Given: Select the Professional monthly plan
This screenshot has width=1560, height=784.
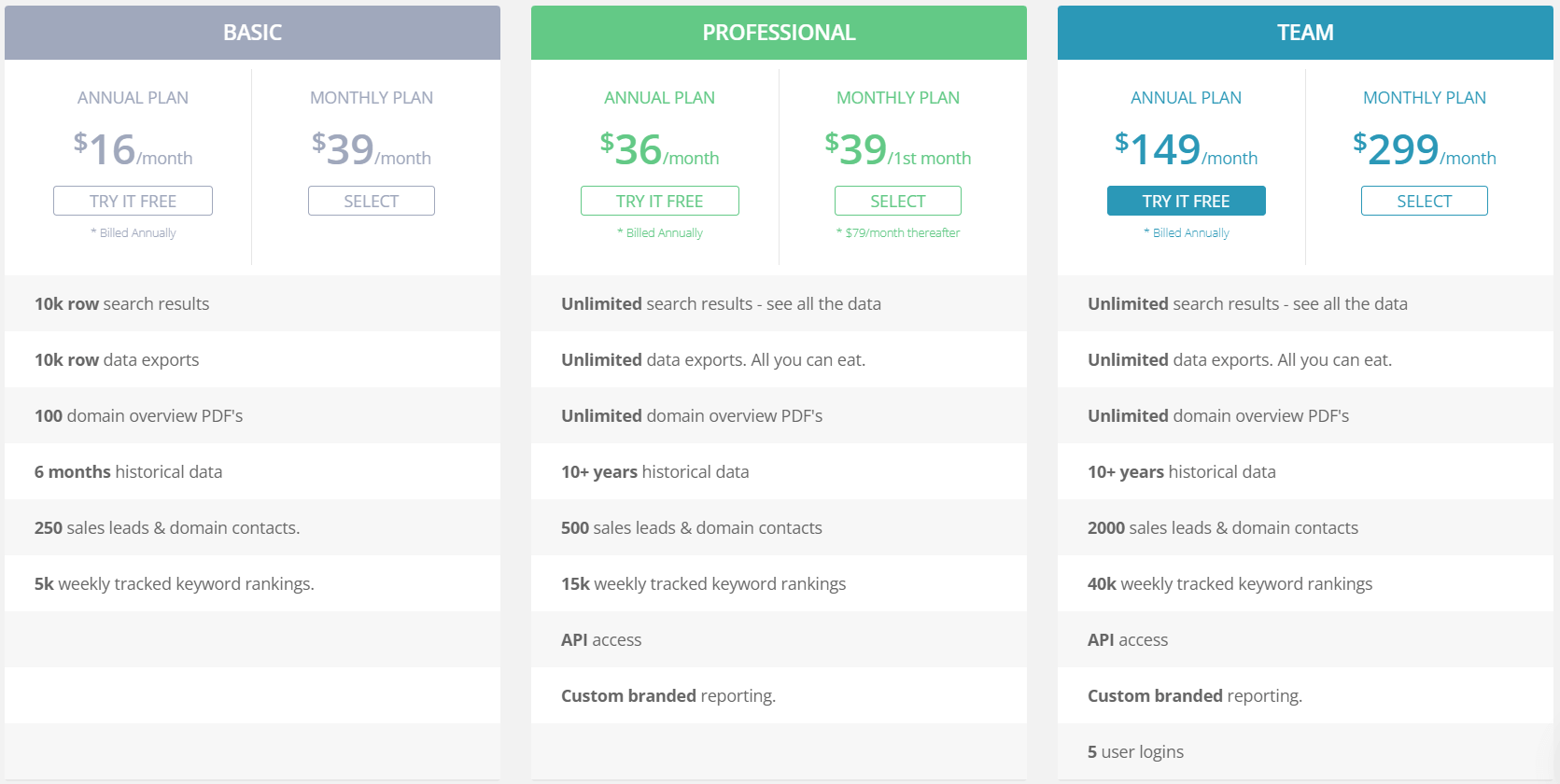Looking at the screenshot, I should click(898, 201).
